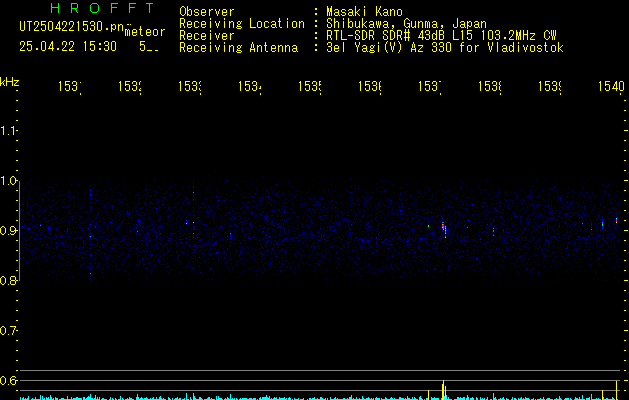Click the 0.7 frequency axis label

tap(8, 330)
